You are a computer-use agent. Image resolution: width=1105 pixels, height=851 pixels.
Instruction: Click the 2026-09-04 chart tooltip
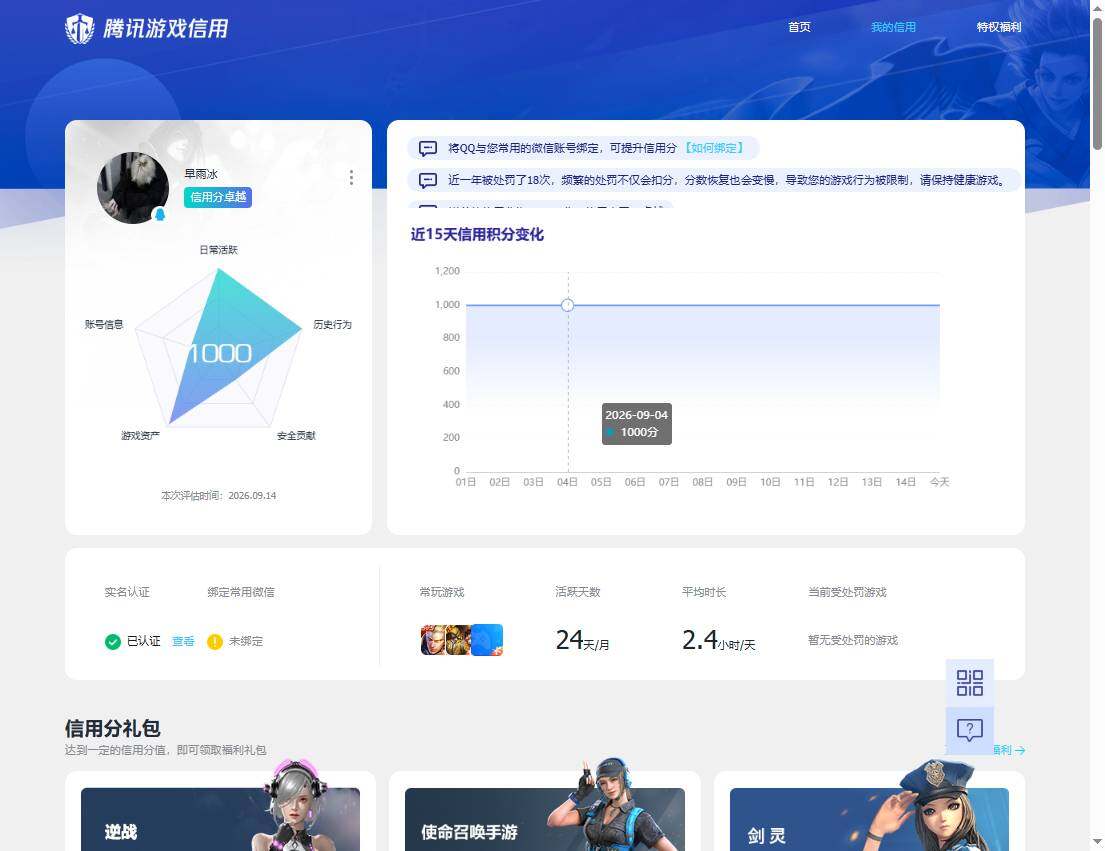[x=636, y=424]
